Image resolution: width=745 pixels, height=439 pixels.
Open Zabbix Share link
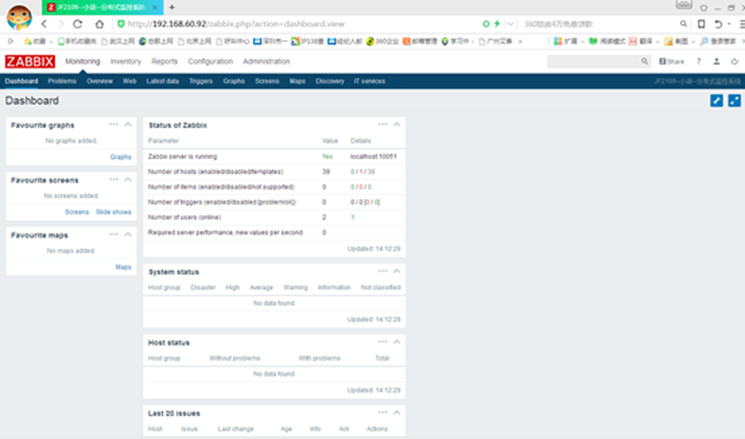pos(671,61)
